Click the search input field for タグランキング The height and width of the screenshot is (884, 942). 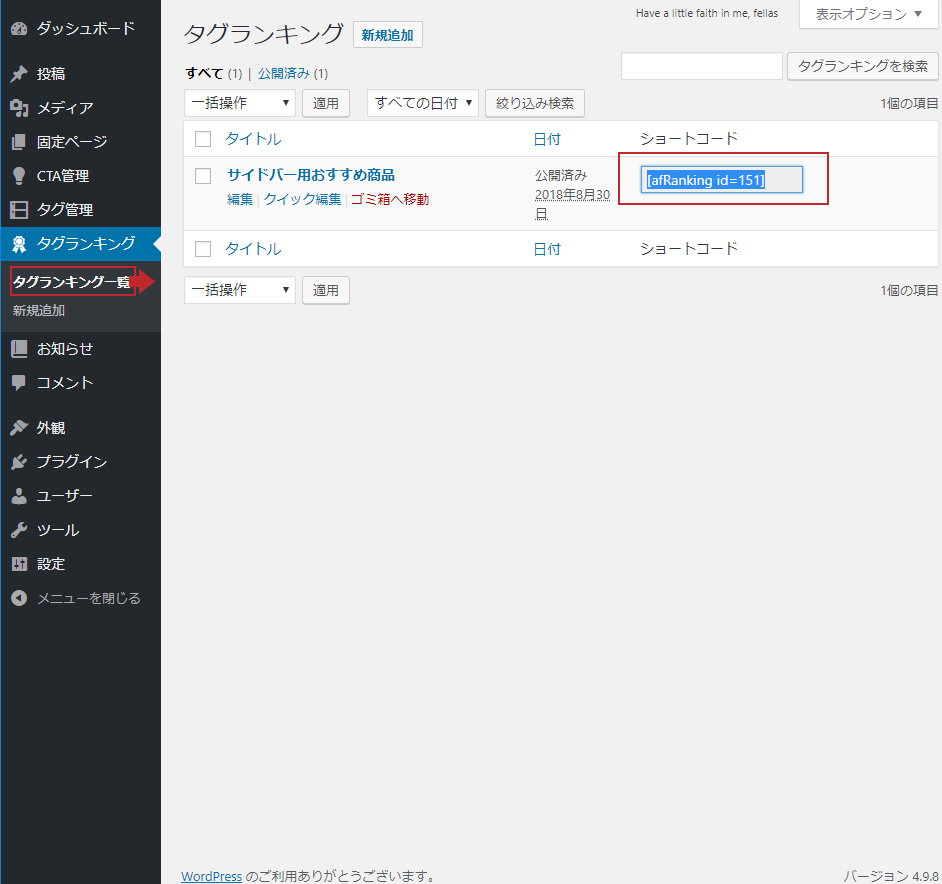coord(701,67)
